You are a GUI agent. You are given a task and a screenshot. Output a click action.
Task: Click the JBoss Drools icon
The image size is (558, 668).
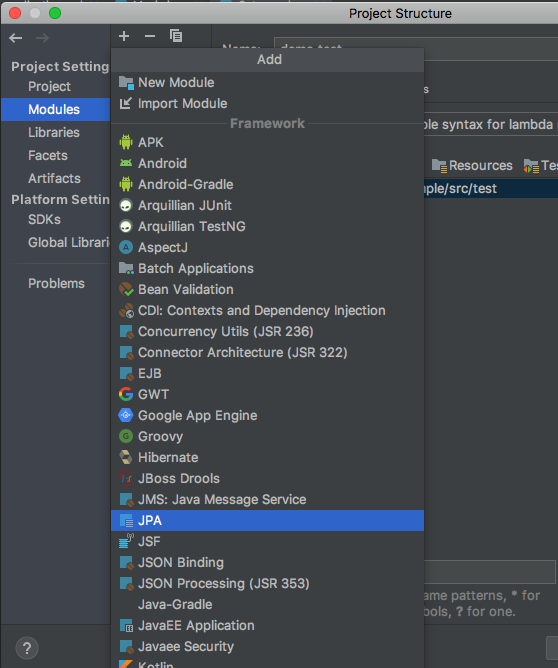point(126,478)
